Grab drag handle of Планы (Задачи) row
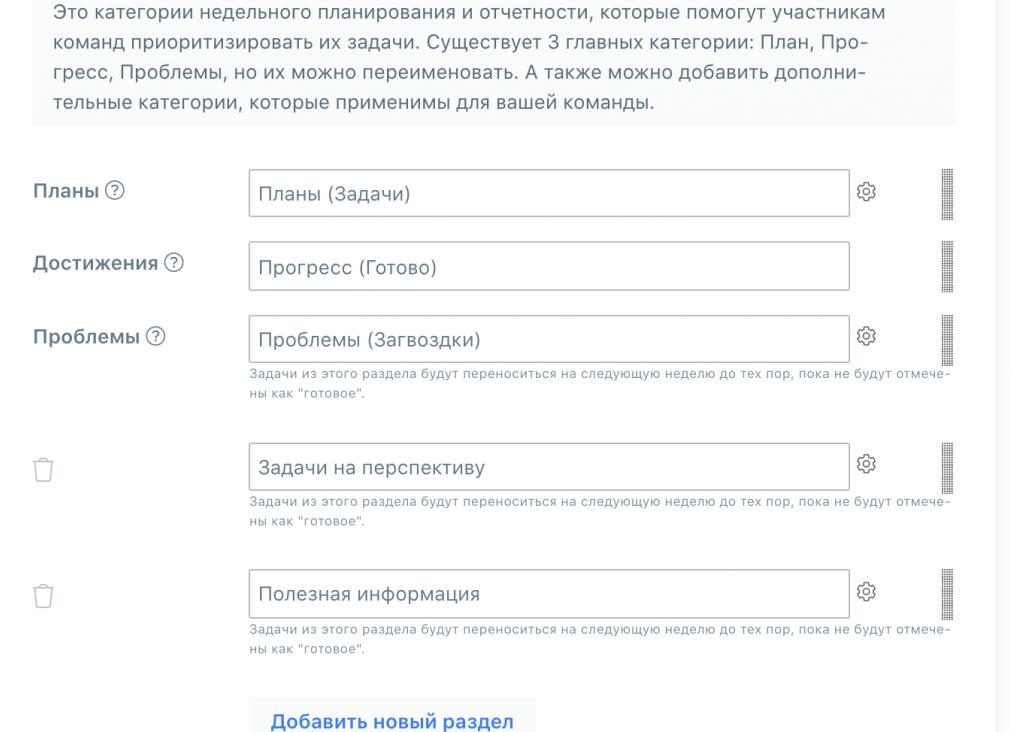 947,195
